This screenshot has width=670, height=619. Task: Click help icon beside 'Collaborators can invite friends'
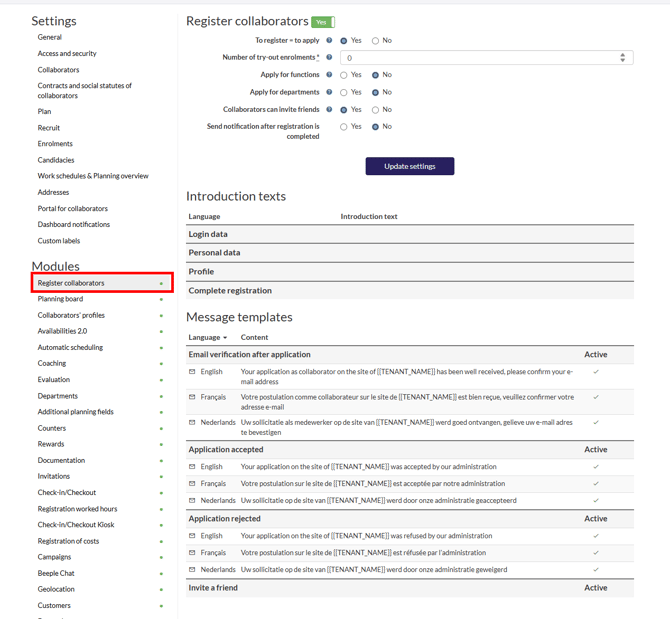click(329, 110)
